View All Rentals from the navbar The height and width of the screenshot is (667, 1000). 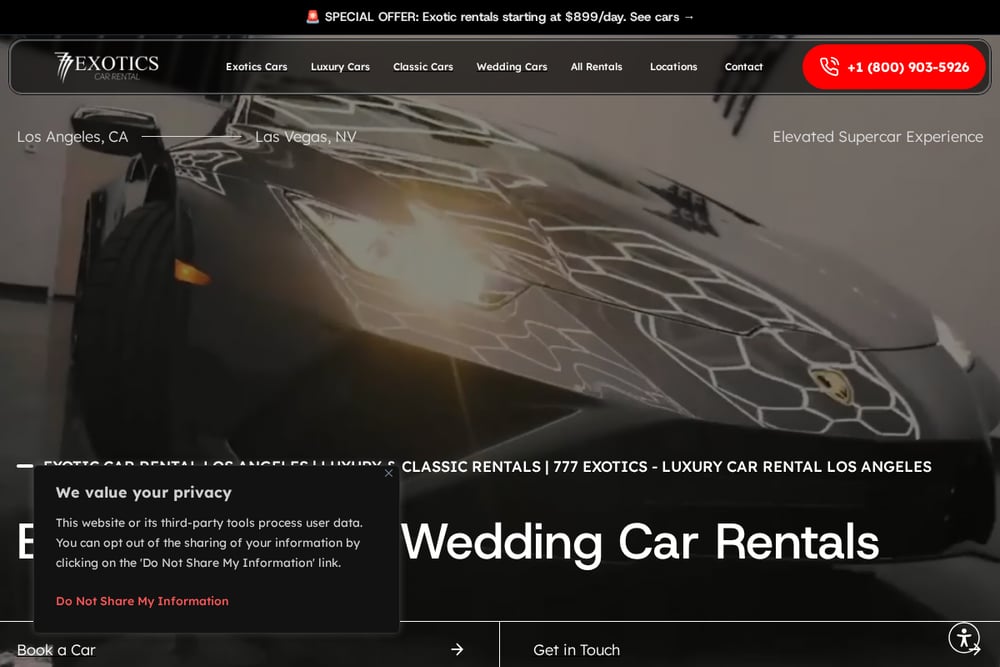click(596, 66)
